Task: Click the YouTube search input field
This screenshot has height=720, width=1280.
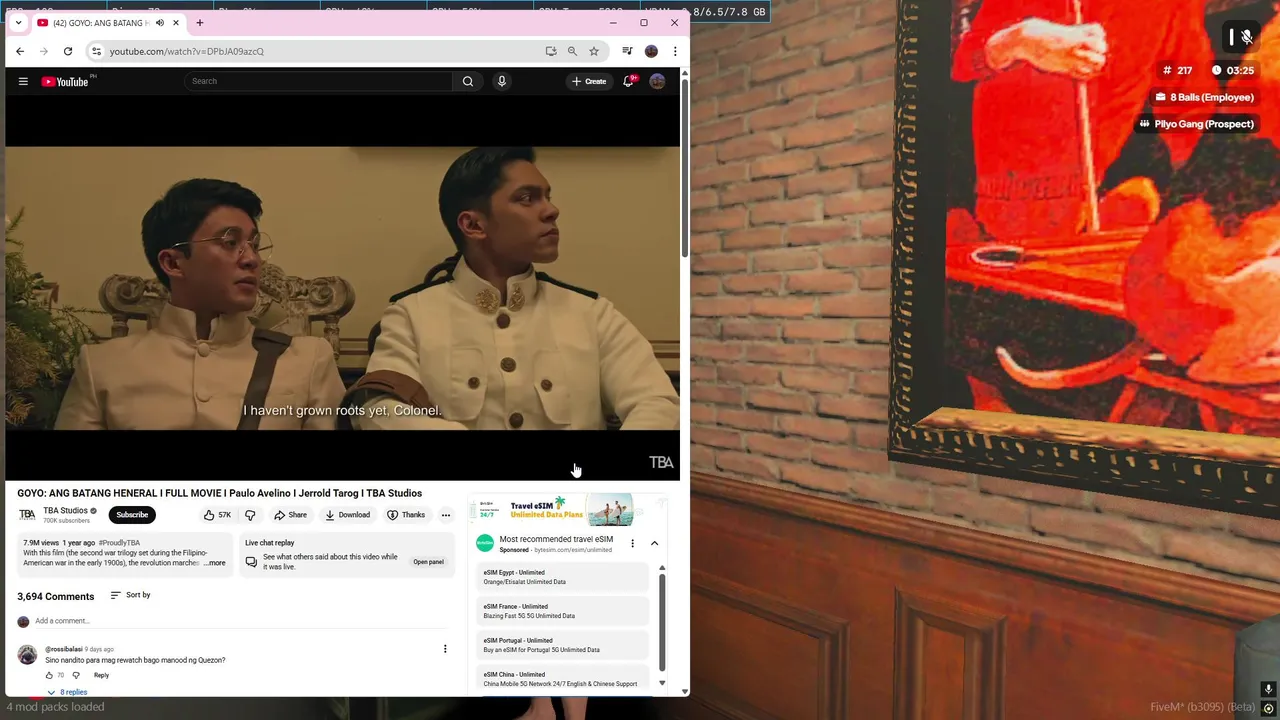Action: [318, 81]
